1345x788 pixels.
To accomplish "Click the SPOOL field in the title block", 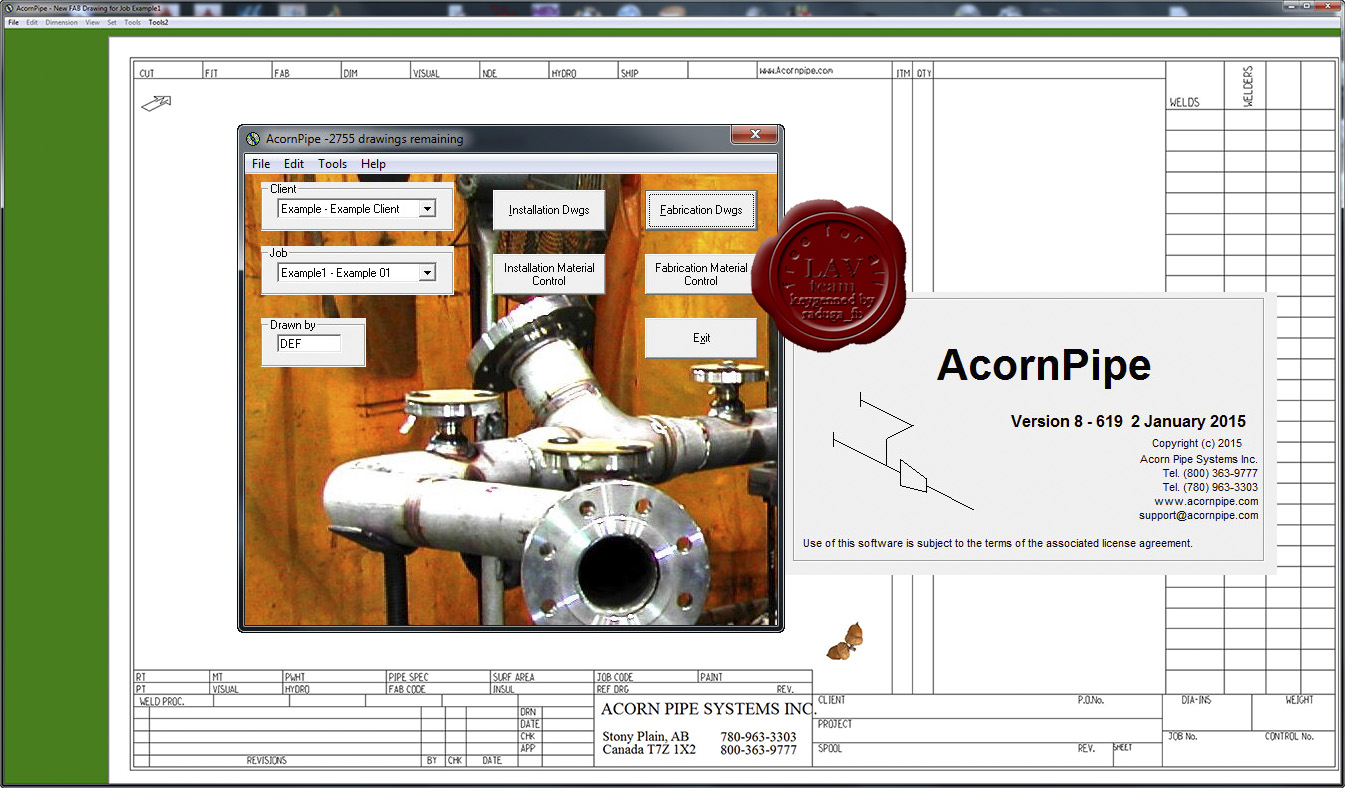I will [944, 754].
